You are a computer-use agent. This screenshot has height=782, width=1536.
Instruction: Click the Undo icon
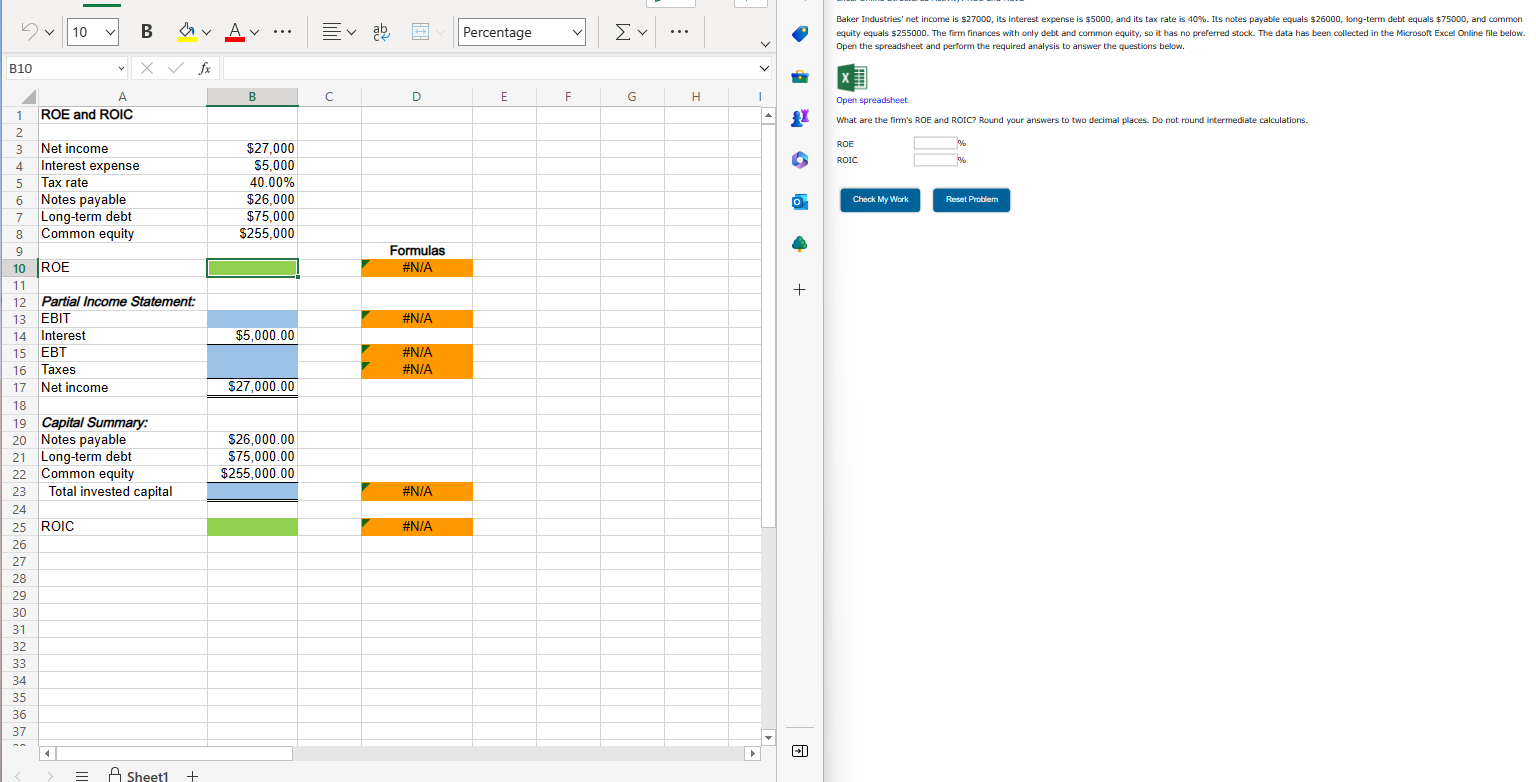(x=29, y=31)
